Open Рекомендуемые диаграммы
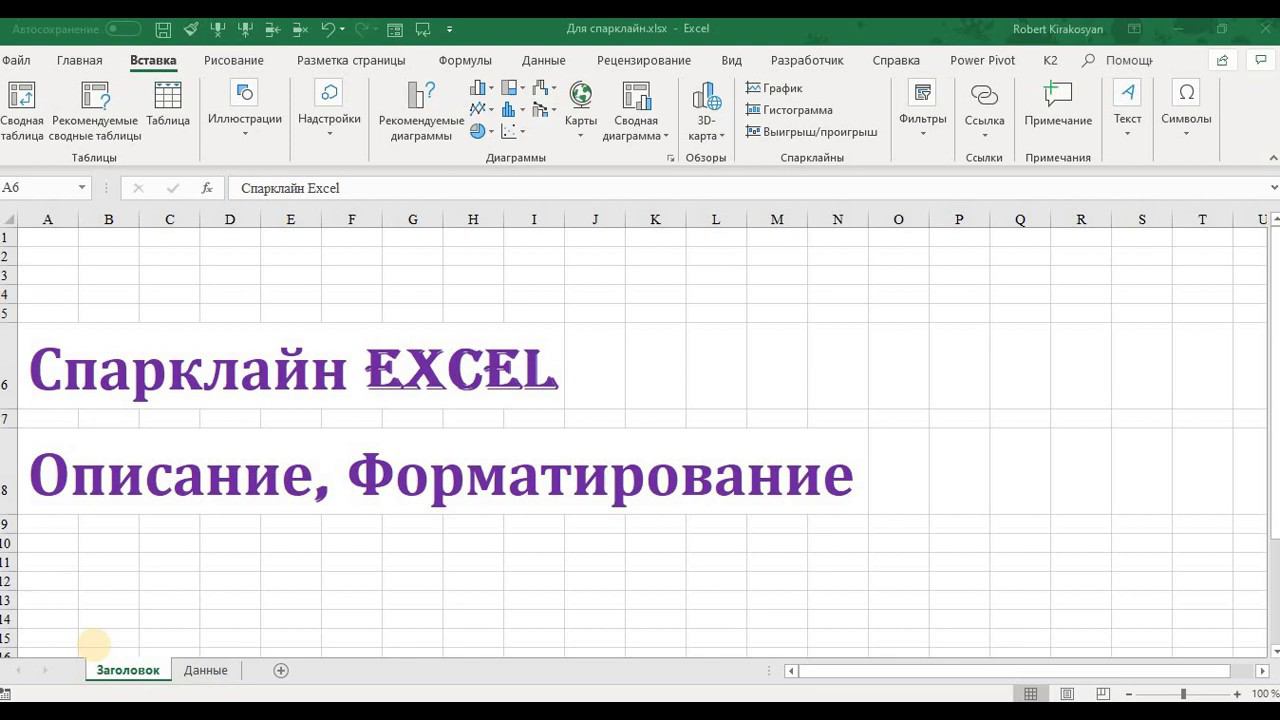This screenshot has width=1280, height=720. tap(421, 111)
